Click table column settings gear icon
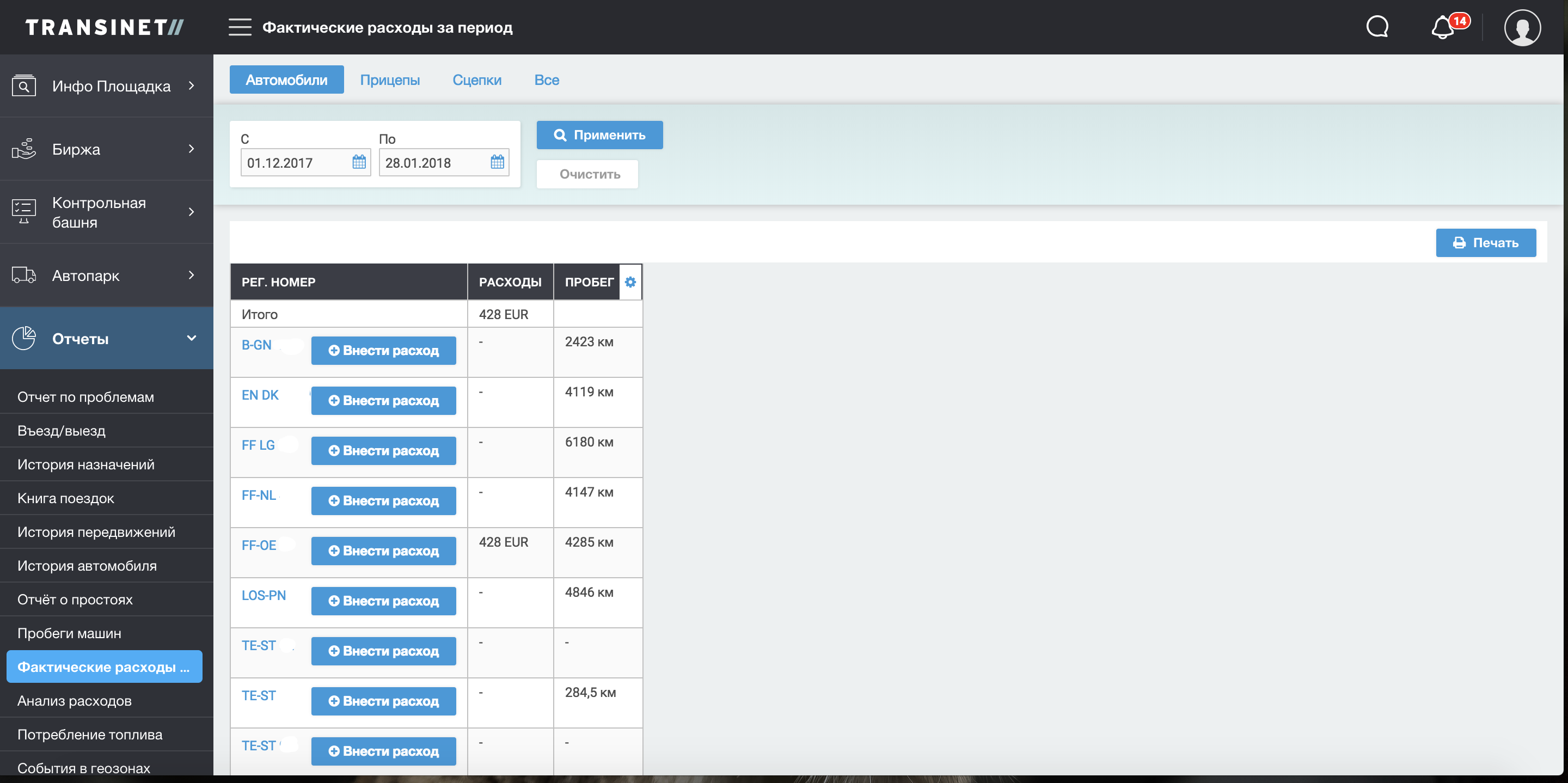The width and height of the screenshot is (1568, 783). pyautogui.click(x=630, y=282)
